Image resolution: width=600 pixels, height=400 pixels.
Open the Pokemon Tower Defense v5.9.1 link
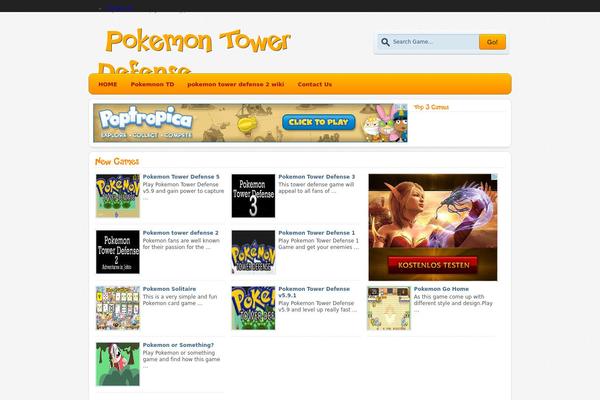click(314, 292)
